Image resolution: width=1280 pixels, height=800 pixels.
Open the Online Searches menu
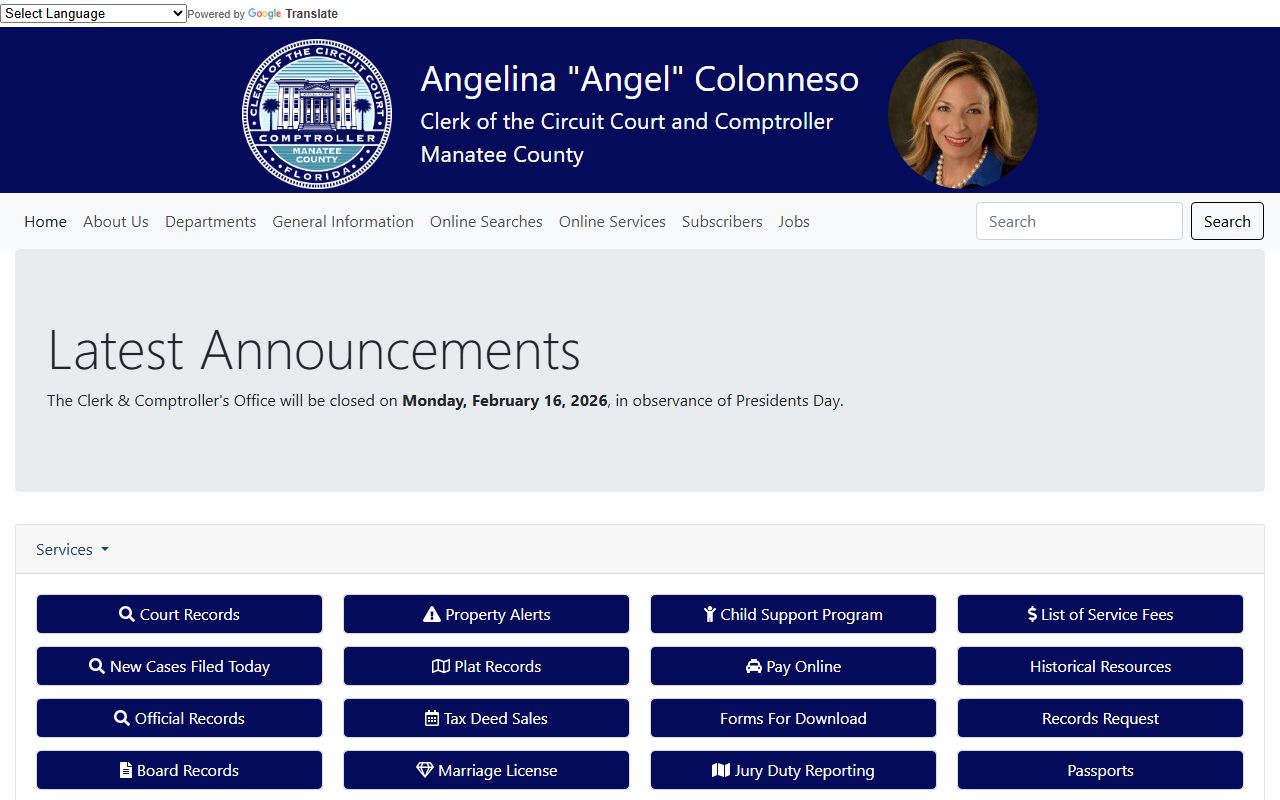tap(486, 221)
